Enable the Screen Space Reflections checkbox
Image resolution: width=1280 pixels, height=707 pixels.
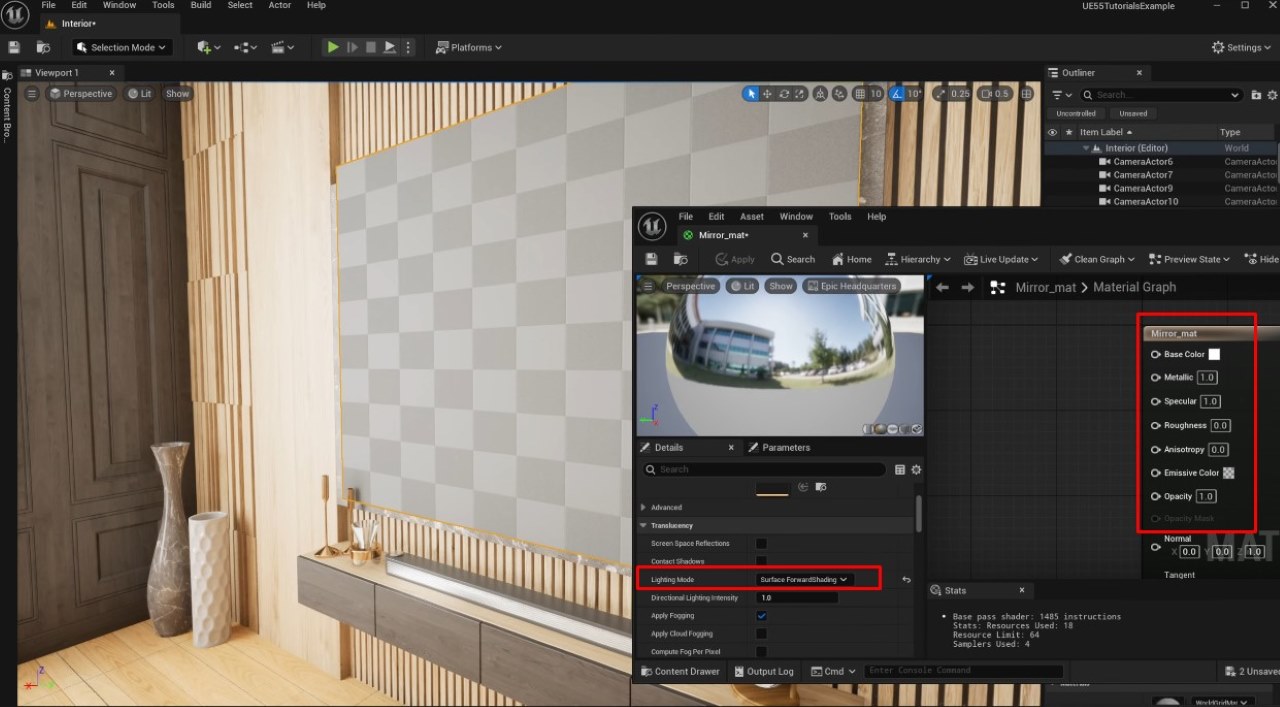click(761, 543)
